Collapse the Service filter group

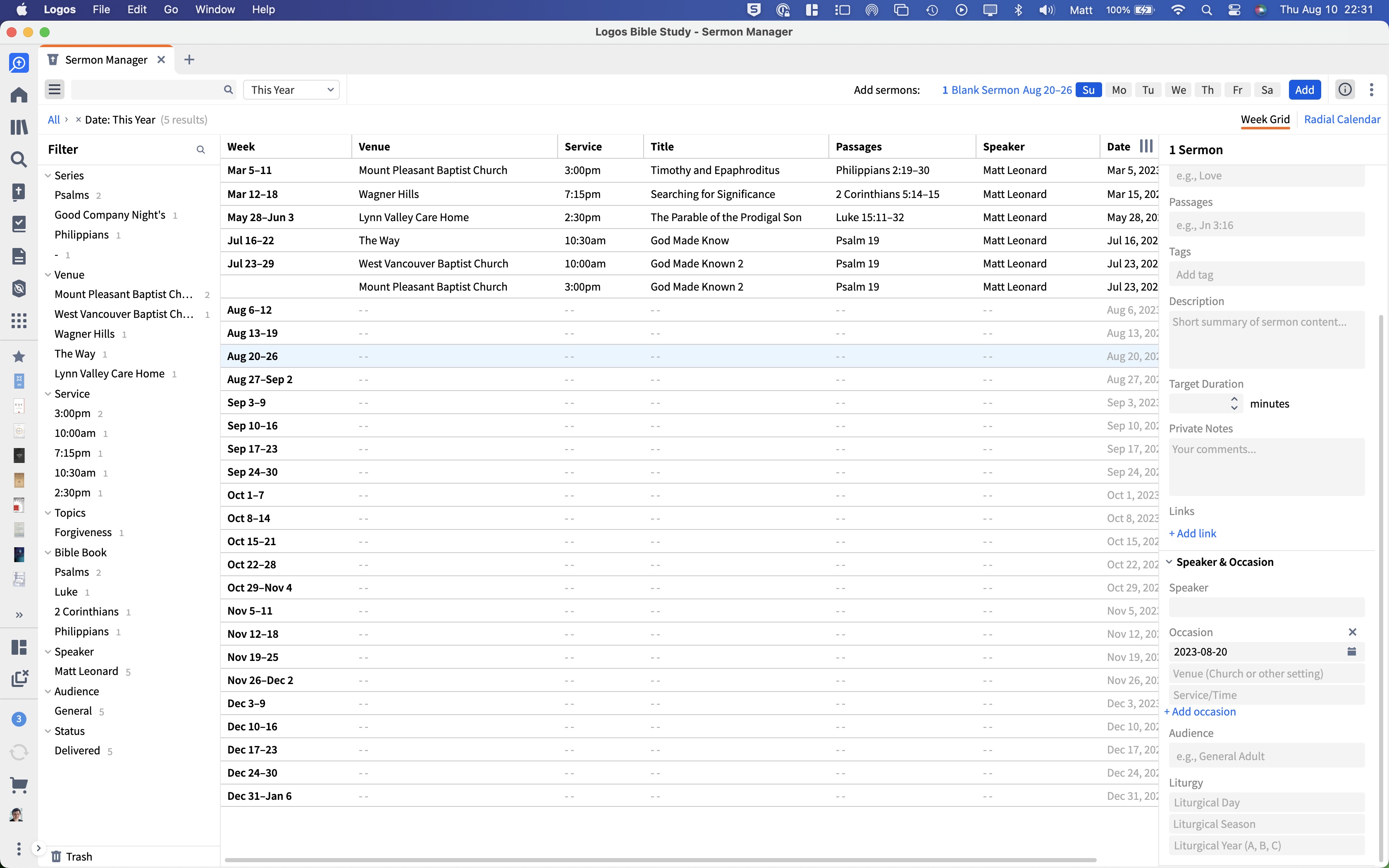click(48, 394)
